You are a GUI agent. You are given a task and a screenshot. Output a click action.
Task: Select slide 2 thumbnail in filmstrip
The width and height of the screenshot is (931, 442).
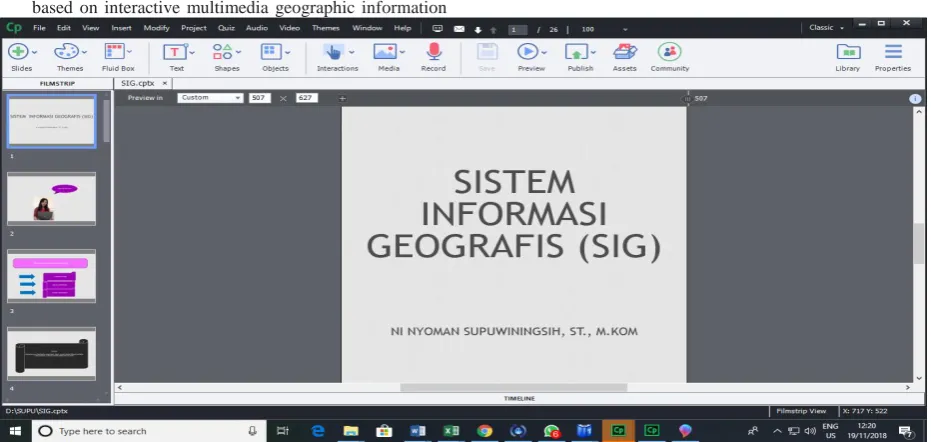pyautogui.click(x=52, y=198)
